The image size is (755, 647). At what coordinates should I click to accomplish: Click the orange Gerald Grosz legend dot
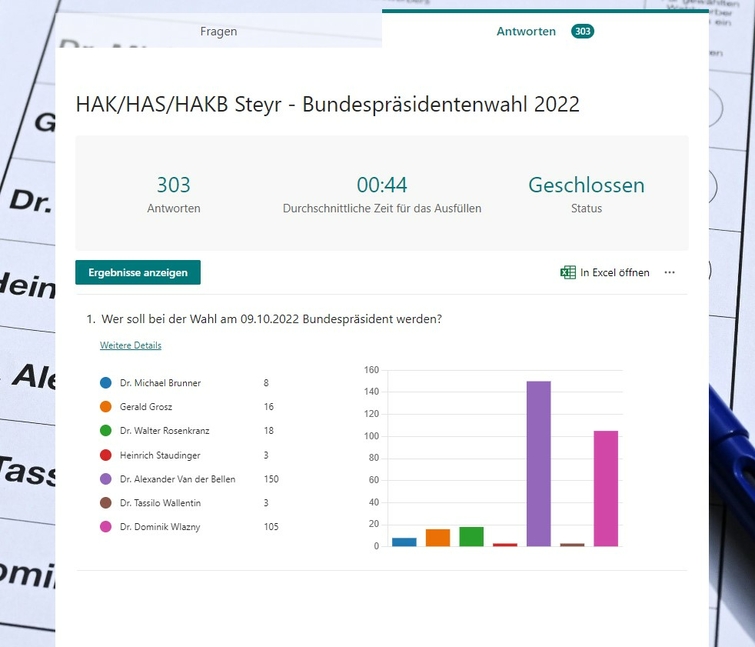click(105, 407)
